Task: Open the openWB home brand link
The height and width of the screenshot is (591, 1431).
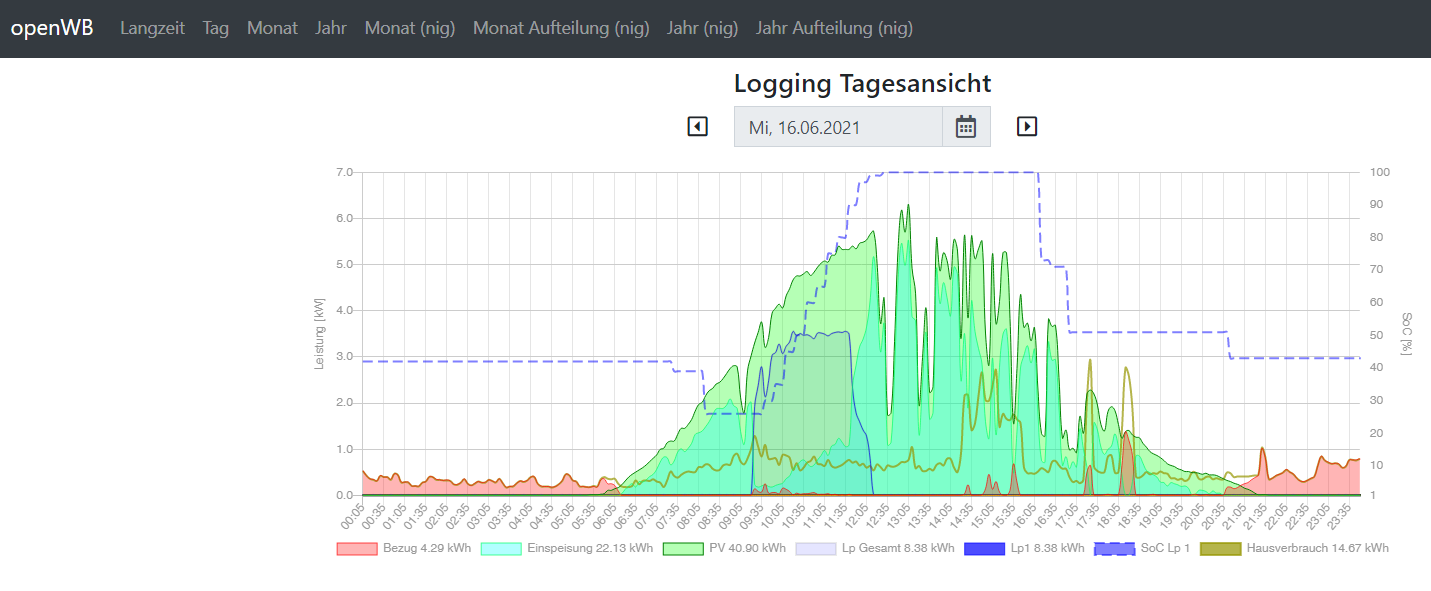Action: 52,28
